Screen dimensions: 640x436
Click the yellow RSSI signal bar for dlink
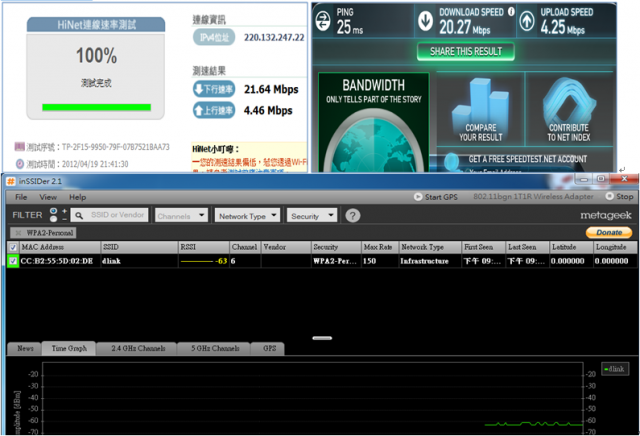197,261
